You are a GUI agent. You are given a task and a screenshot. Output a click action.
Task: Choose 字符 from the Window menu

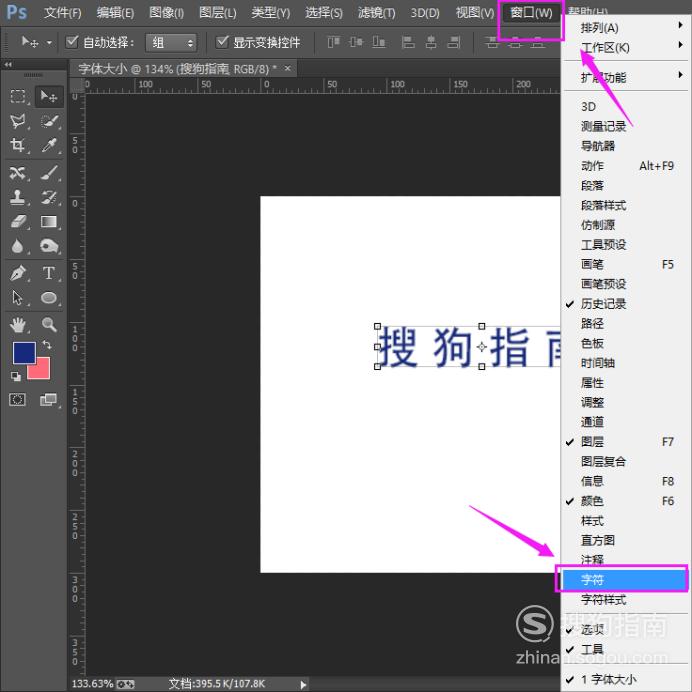coord(623,580)
